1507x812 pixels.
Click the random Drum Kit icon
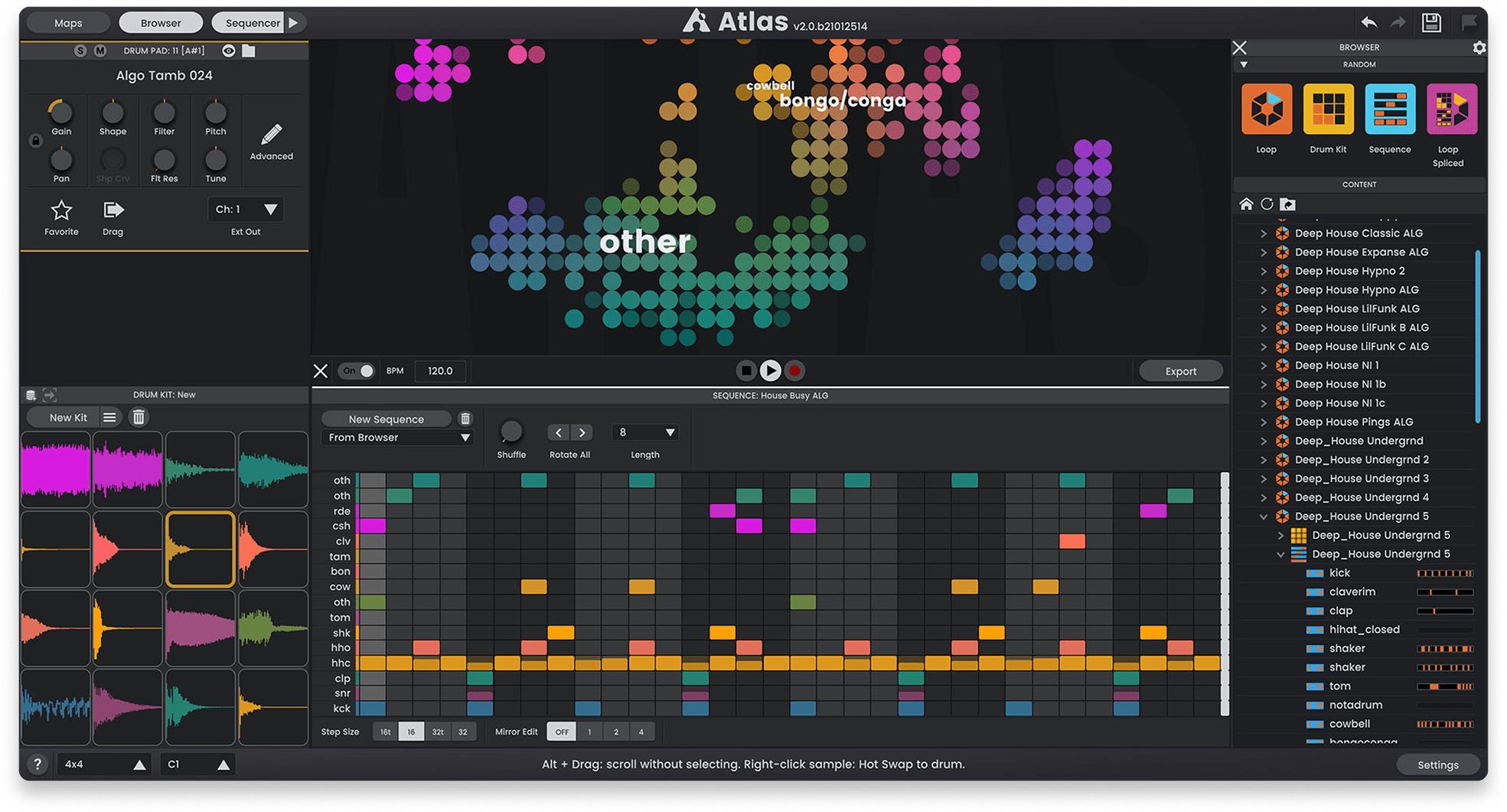click(x=1328, y=109)
